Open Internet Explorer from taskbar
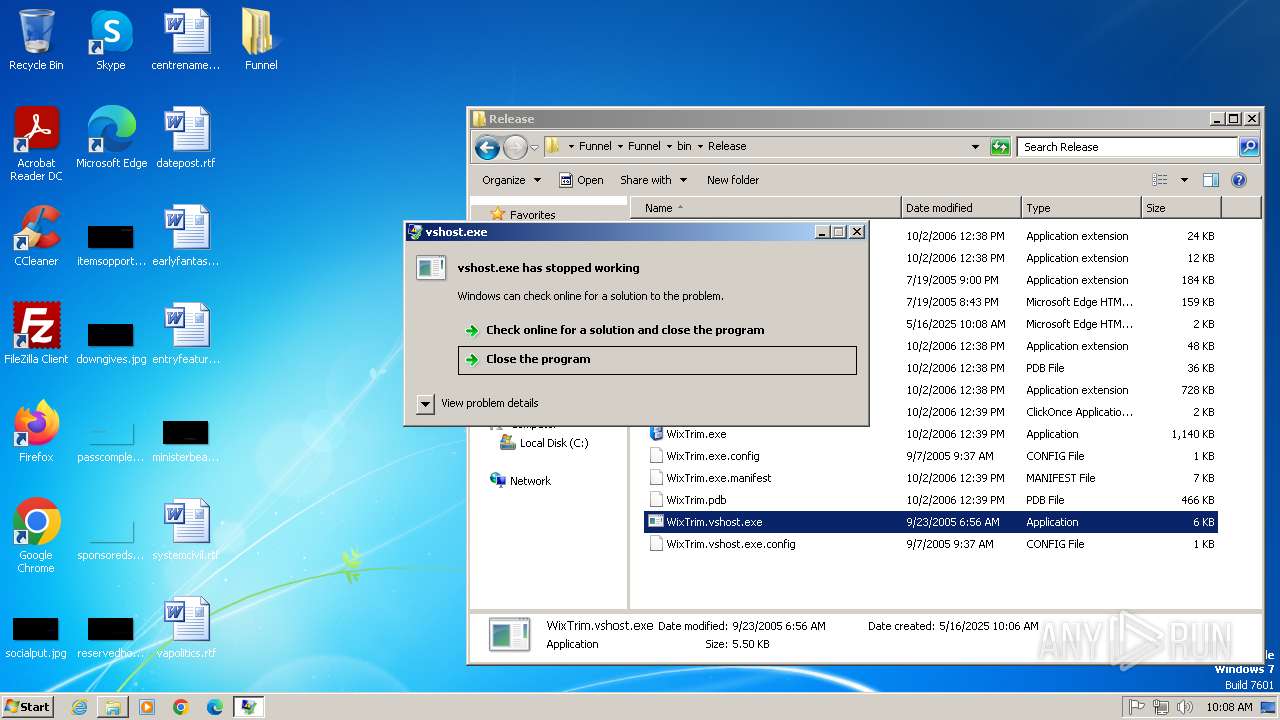The height and width of the screenshot is (720, 1280). pyautogui.click(x=79, y=707)
